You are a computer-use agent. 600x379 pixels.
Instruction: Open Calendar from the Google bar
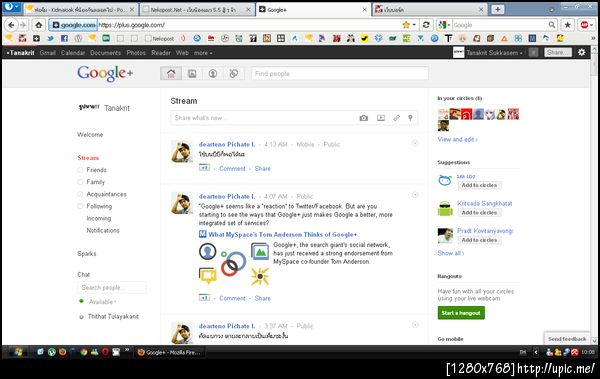73,53
